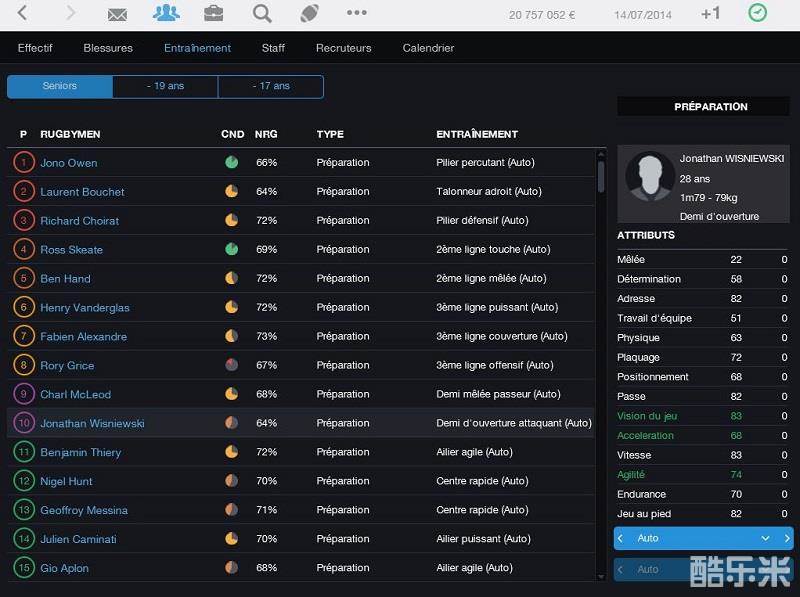Click the rugby ball icon
800x597 pixels.
tap(310, 13)
